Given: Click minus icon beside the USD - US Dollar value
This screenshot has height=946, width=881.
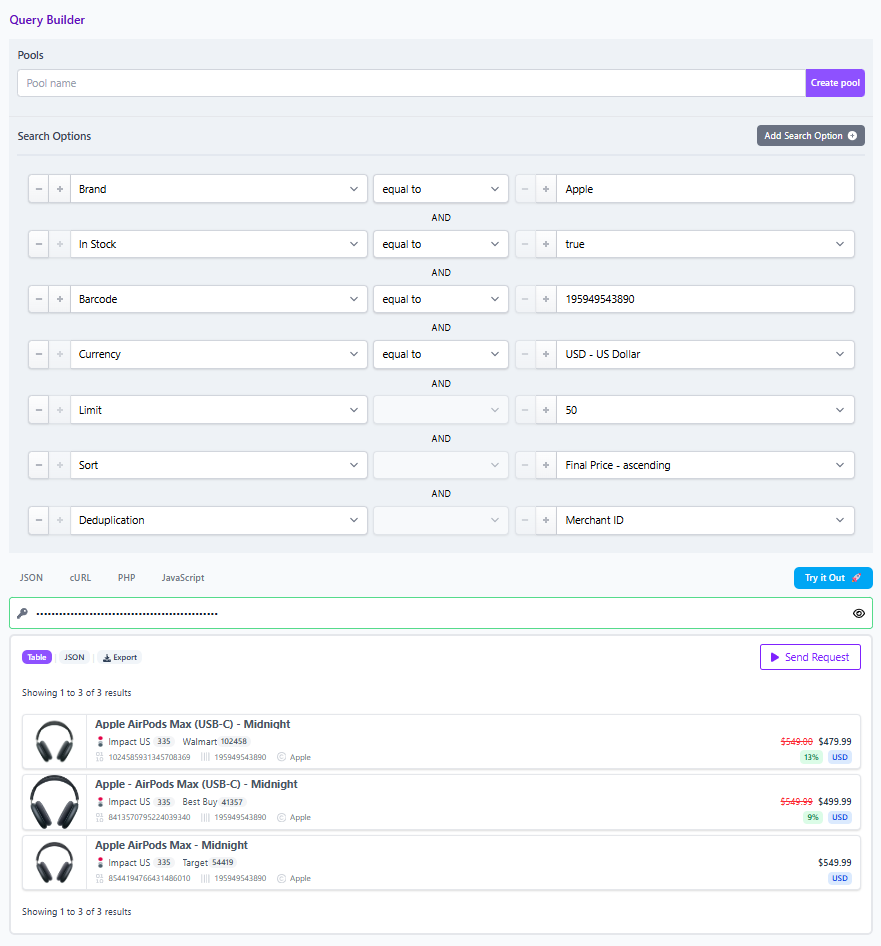Looking at the screenshot, I should (x=525, y=354).
